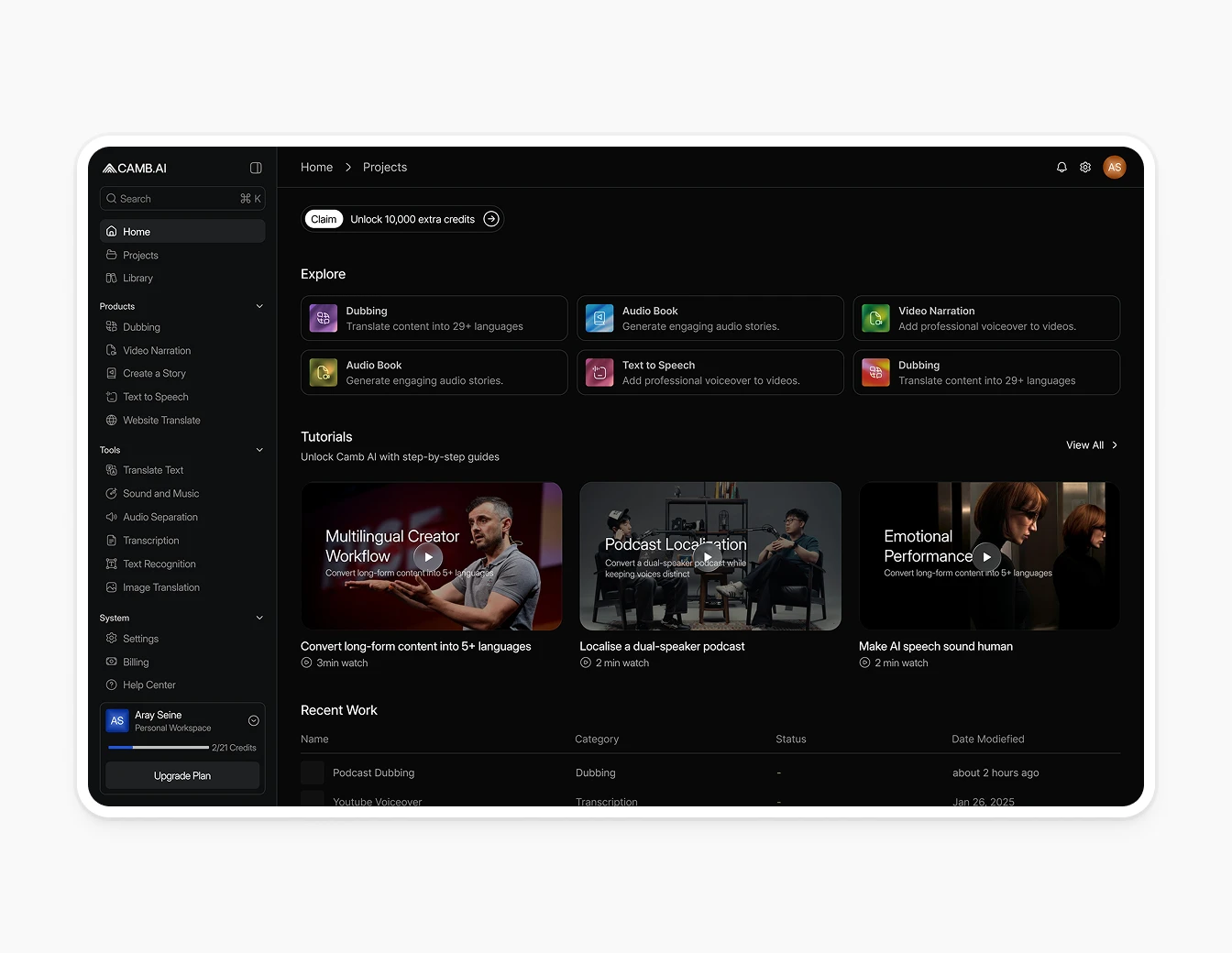Open the Text to Speech tool
The image size is (1232, 953).
(154, 397)
